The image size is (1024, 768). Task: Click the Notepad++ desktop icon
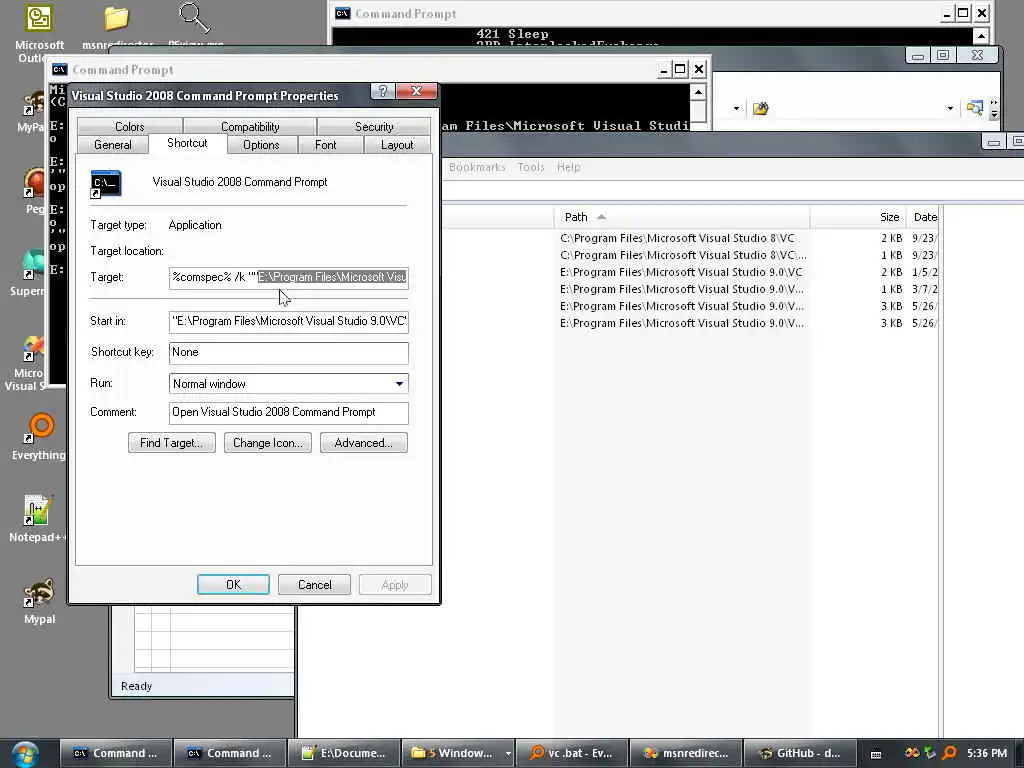pyautogui.click(x=38, y=519)
